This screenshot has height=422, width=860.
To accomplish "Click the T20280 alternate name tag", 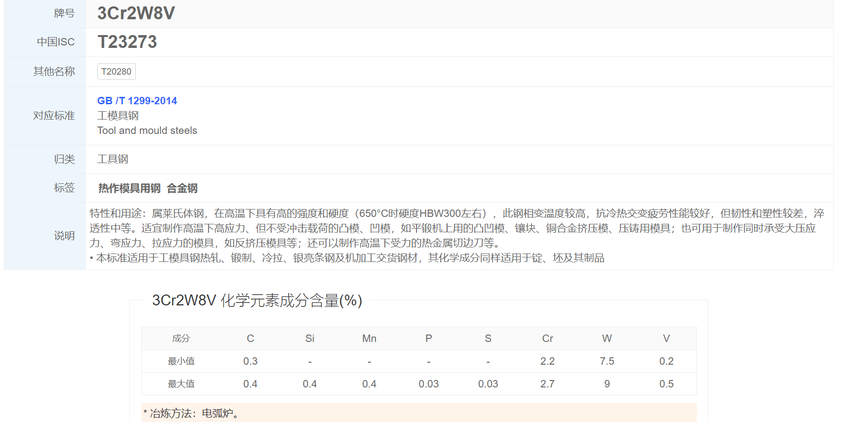I will point(116,71).
